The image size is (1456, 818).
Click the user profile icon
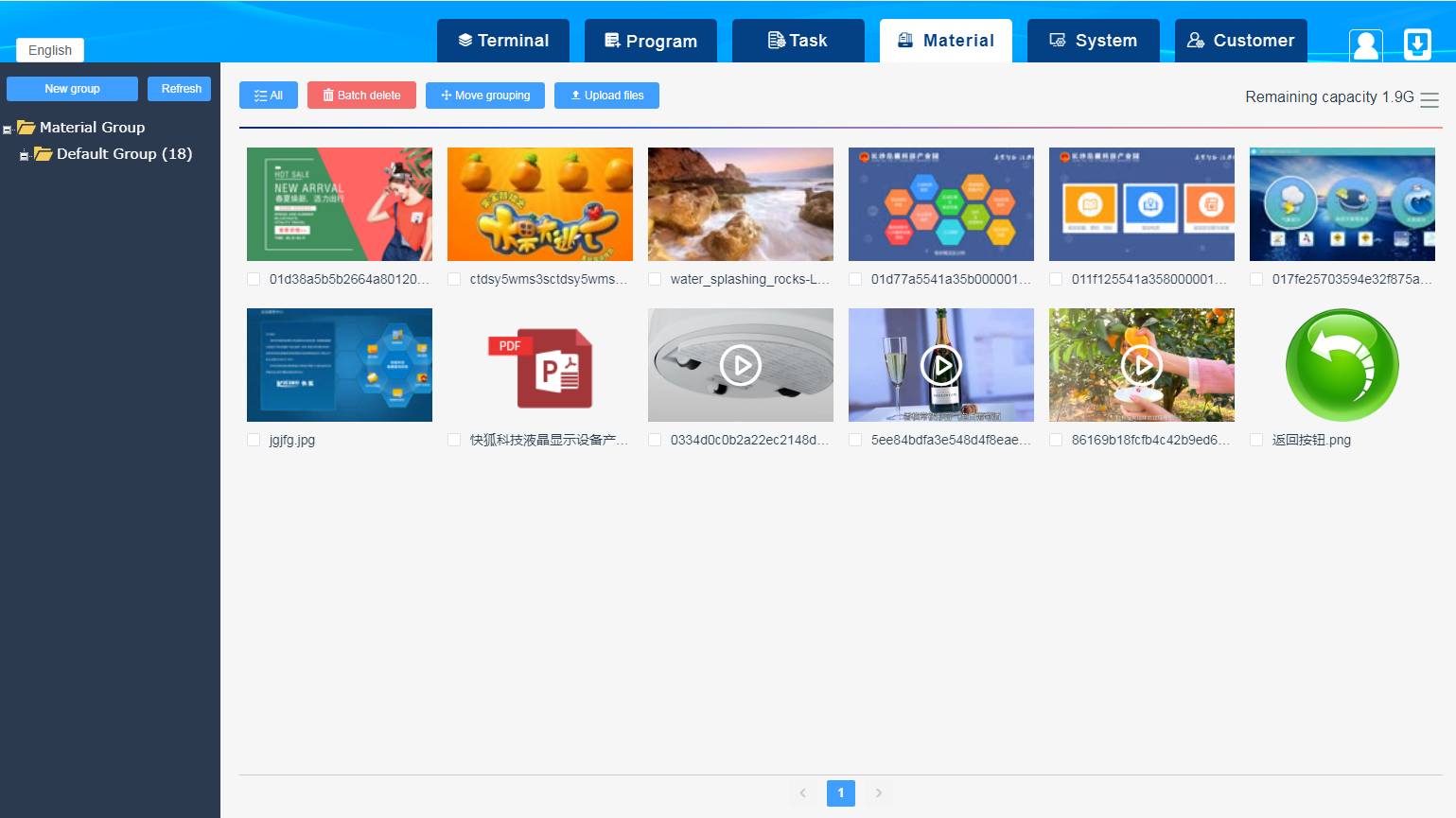[x=1365, y=44]
